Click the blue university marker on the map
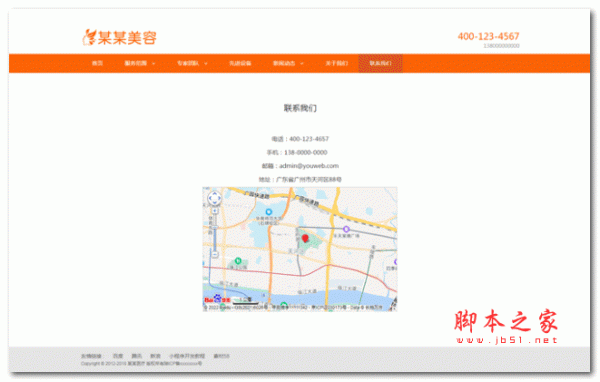This screenshot has width=600, height=382. point(269,212)
